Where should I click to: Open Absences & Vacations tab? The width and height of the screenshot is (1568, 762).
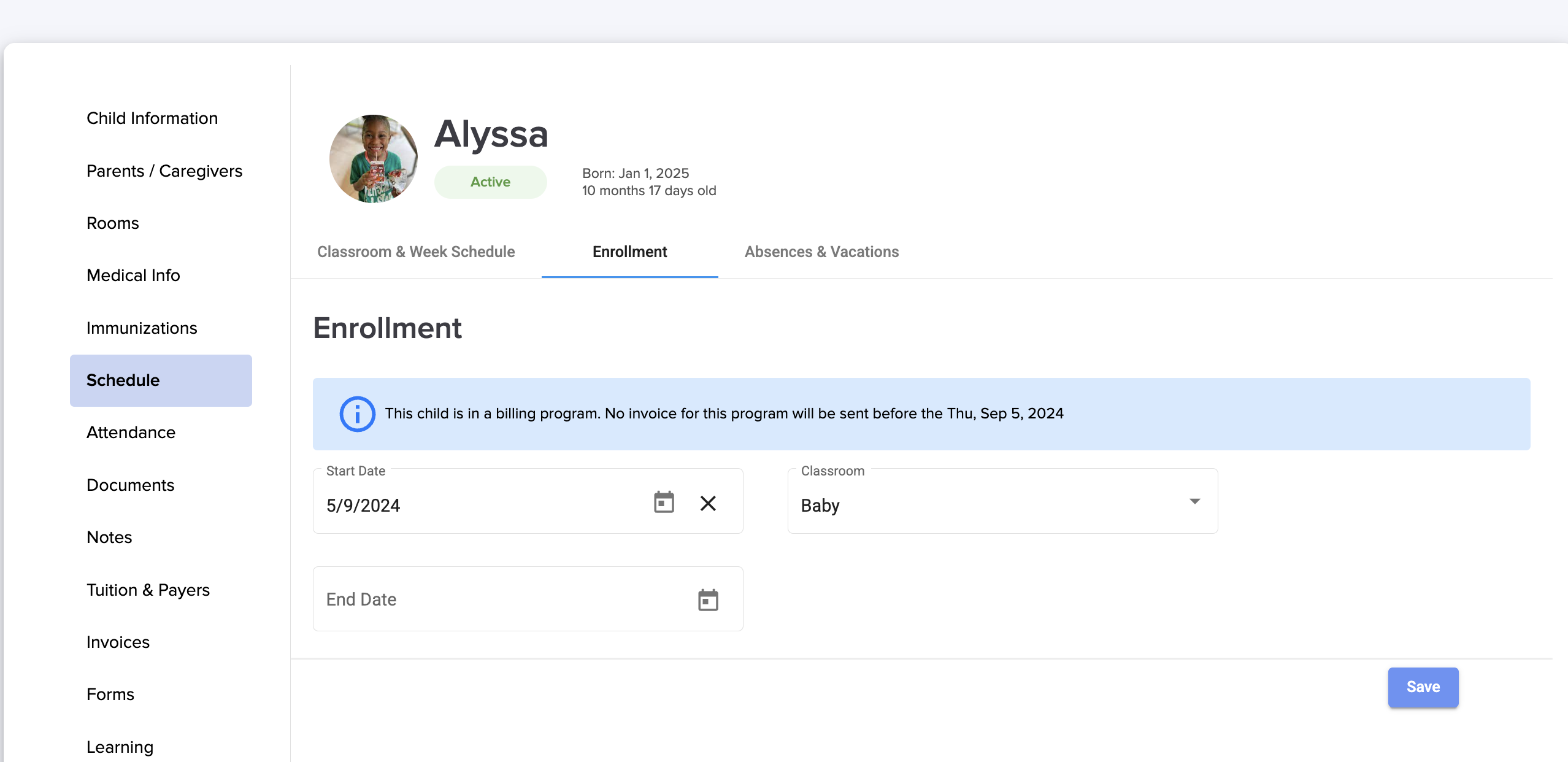[x=821, y=252]
